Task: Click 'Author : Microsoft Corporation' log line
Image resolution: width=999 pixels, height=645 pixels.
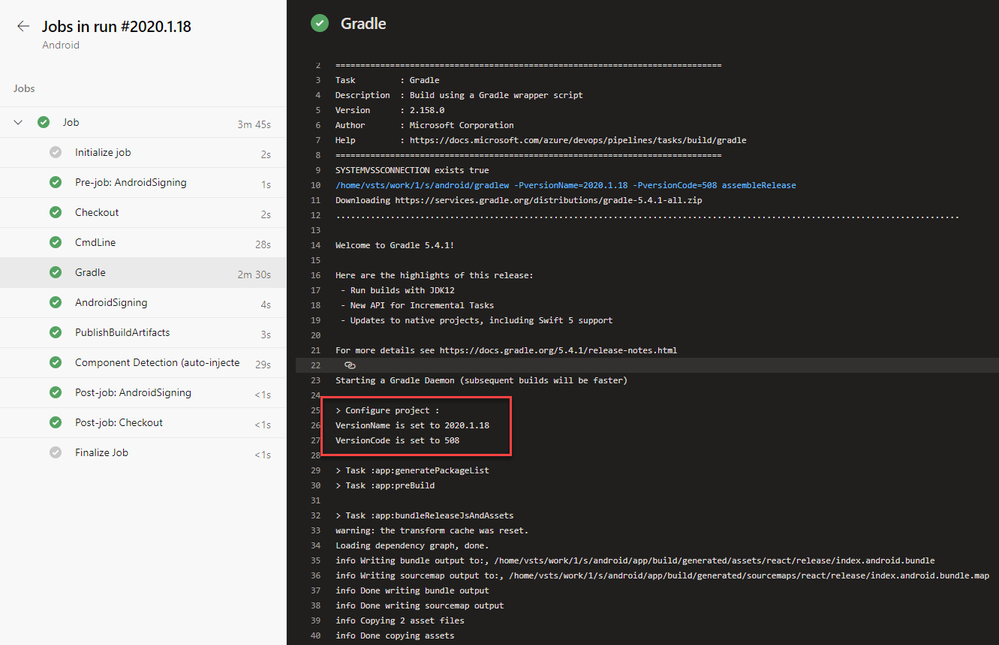Action: coord(424,125)
